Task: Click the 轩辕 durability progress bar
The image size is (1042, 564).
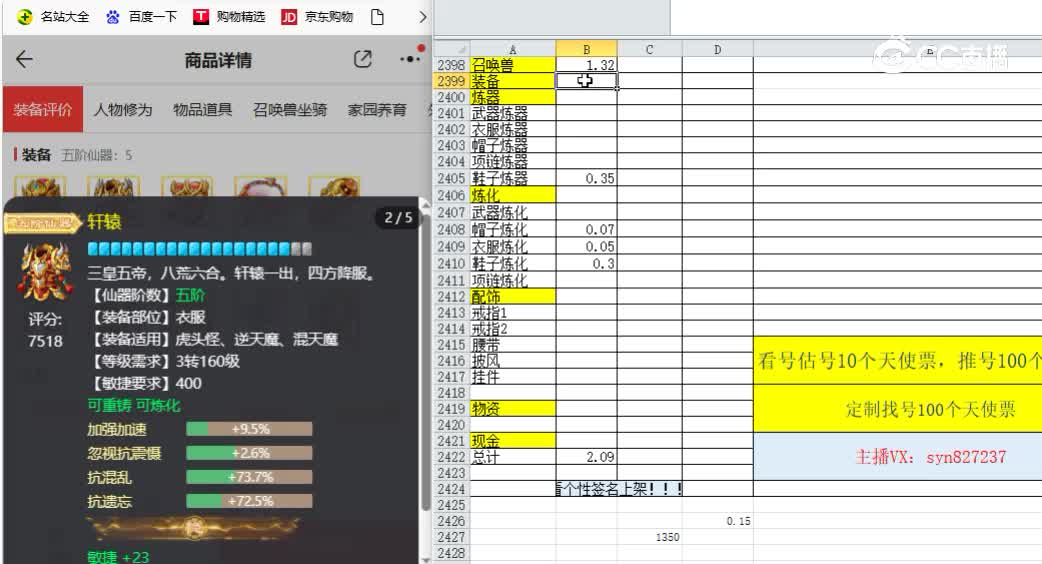Action: (199, 249)
